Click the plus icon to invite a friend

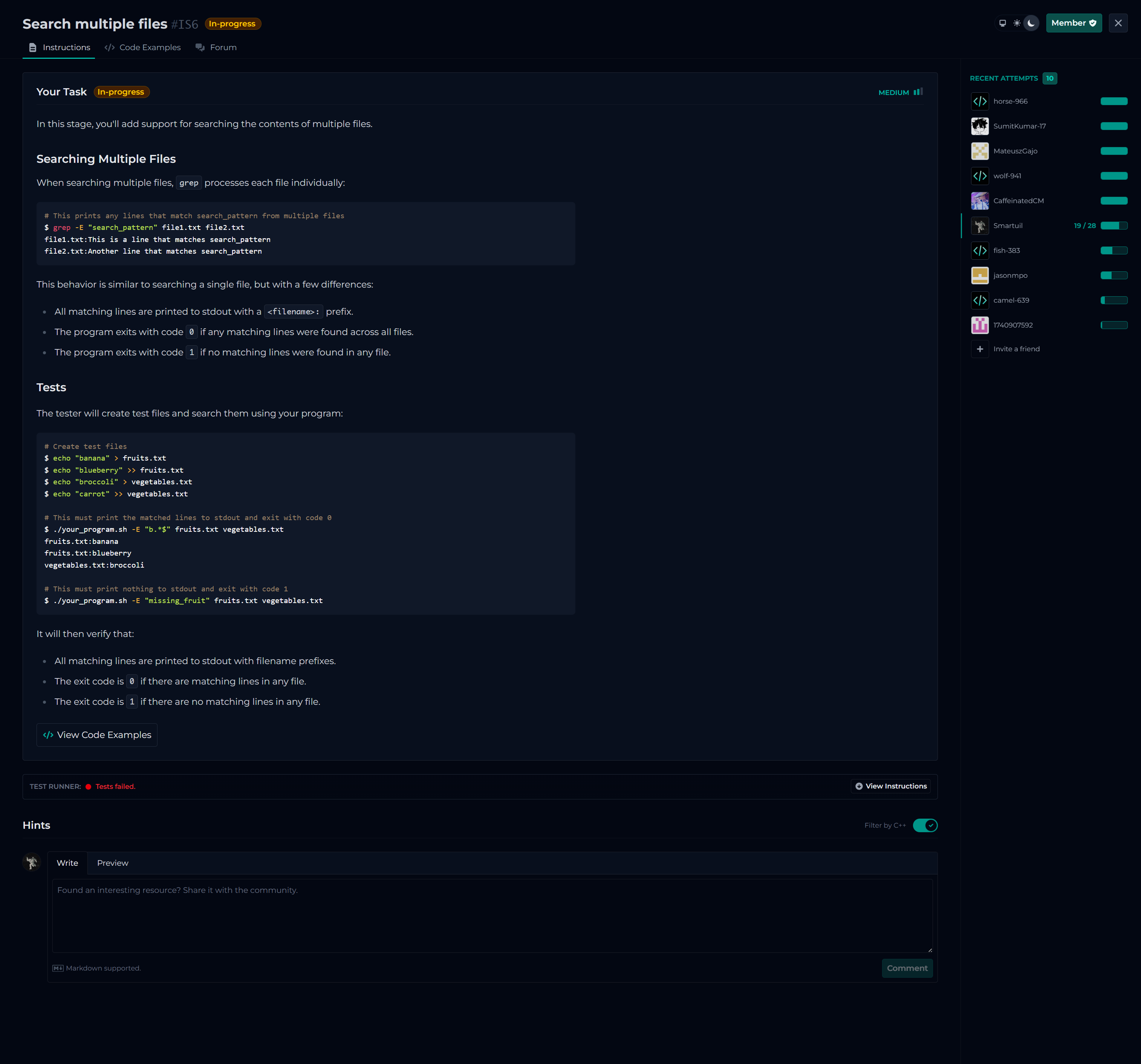pyautogui.click(x=980, y=349)
